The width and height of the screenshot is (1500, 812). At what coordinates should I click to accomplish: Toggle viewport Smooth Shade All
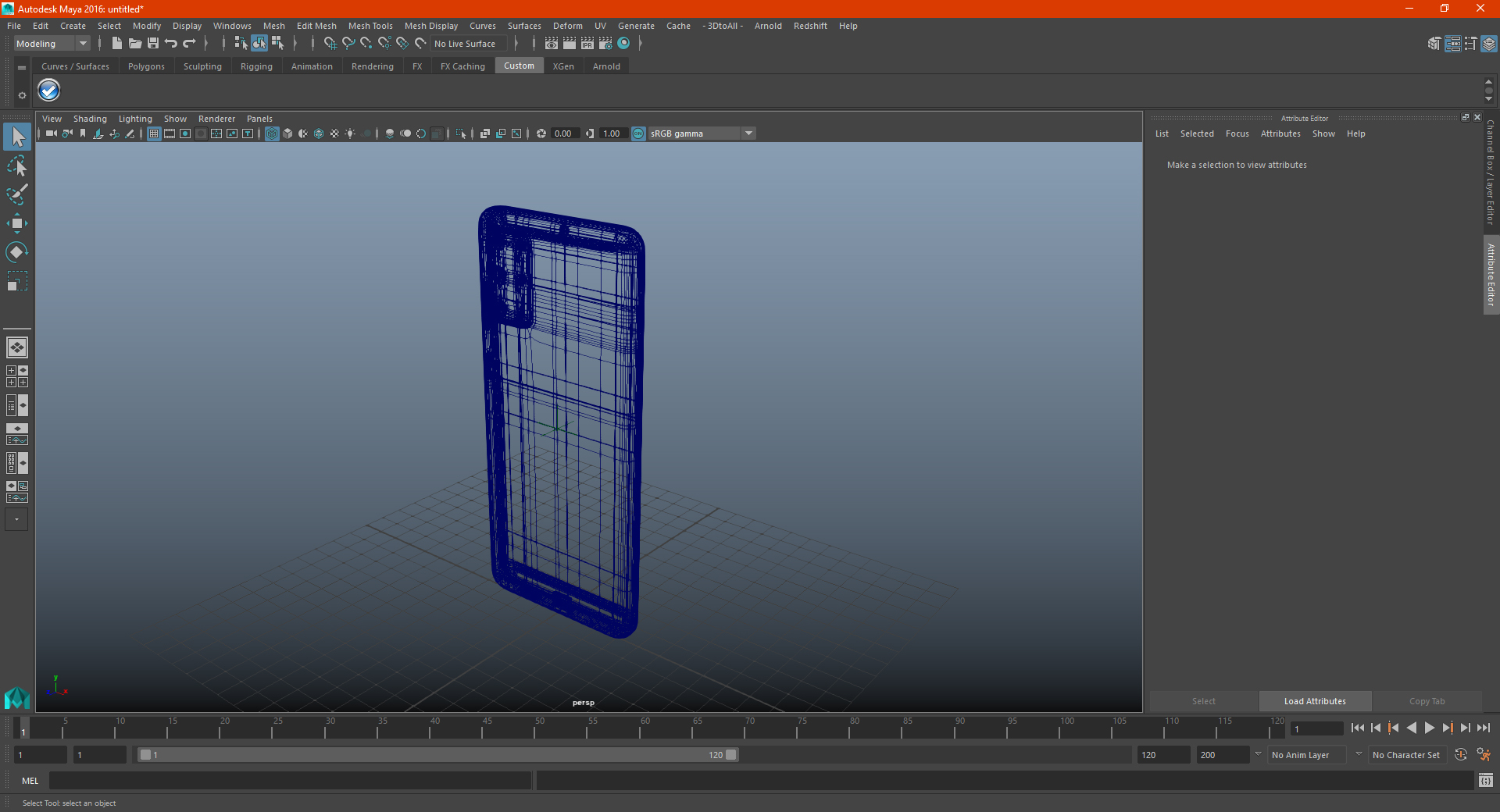coord(287,134)
